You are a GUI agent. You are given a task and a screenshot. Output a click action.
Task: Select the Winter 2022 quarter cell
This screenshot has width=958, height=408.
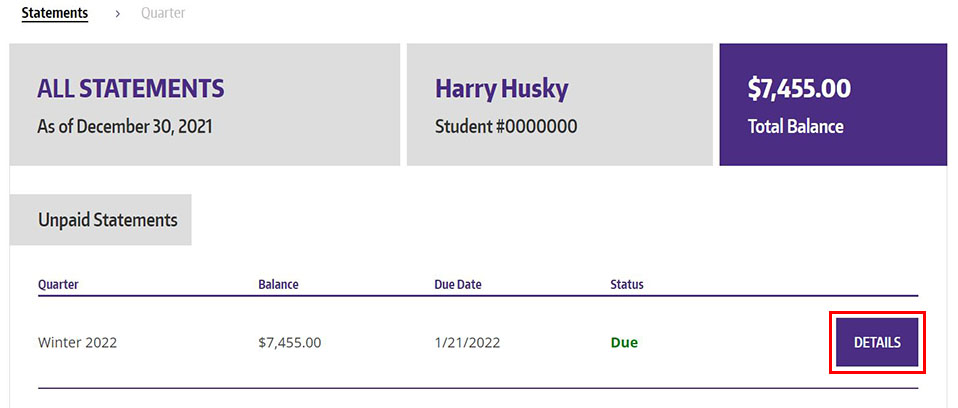click(x=78, y=342)
